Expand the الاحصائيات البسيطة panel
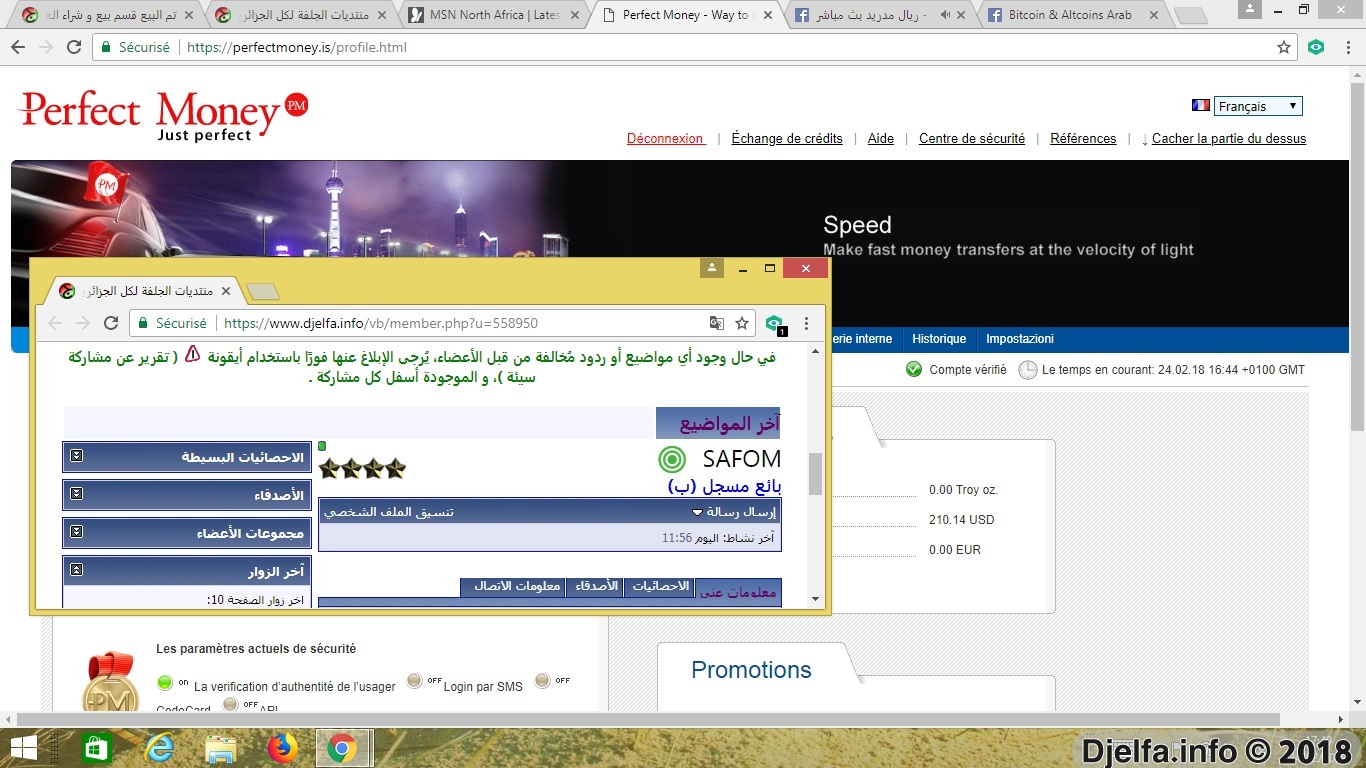Screen dimensions: 1366x768 tap(76, 456)
